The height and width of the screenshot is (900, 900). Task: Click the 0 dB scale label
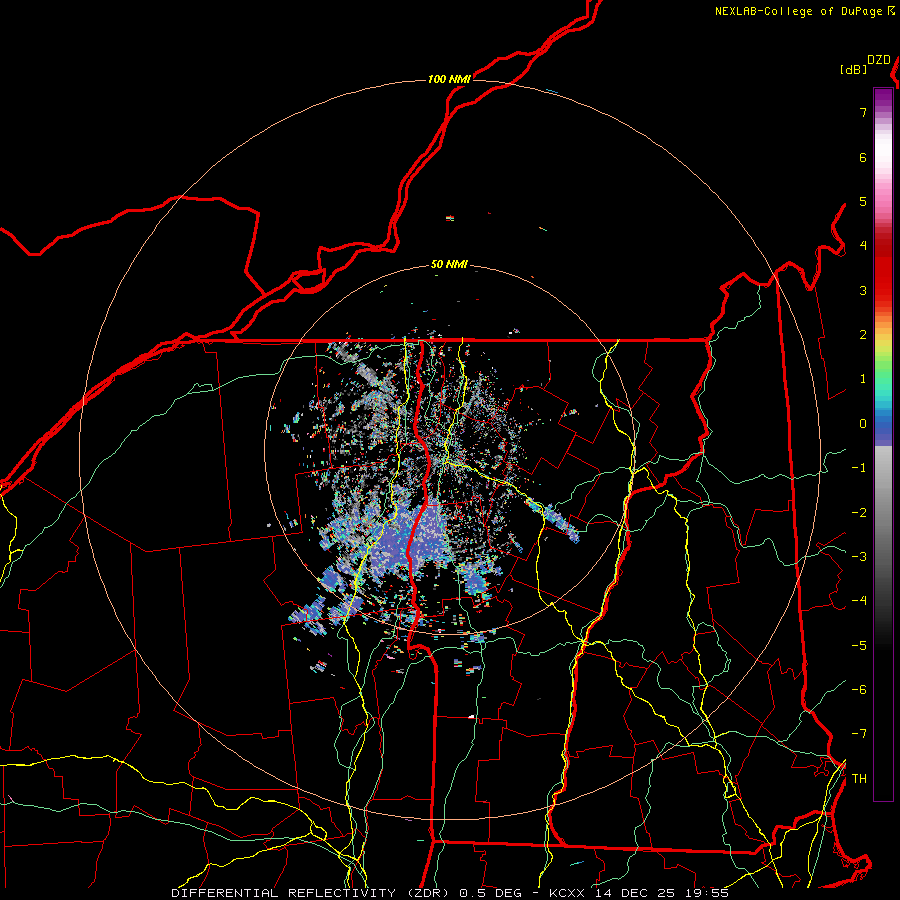863,424
